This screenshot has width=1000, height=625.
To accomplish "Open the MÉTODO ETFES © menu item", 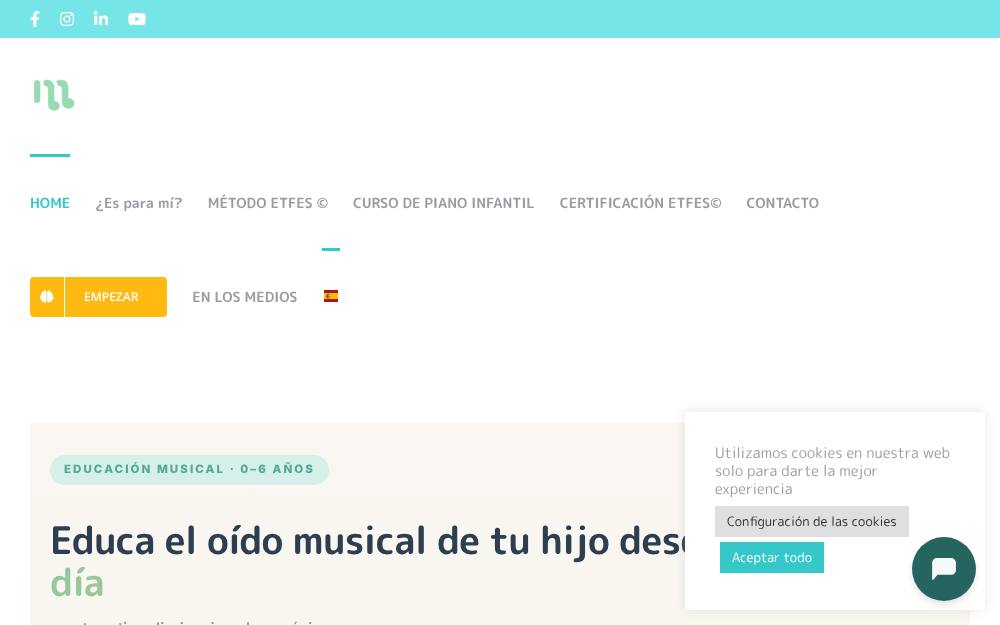I will (x=268, y=203).
